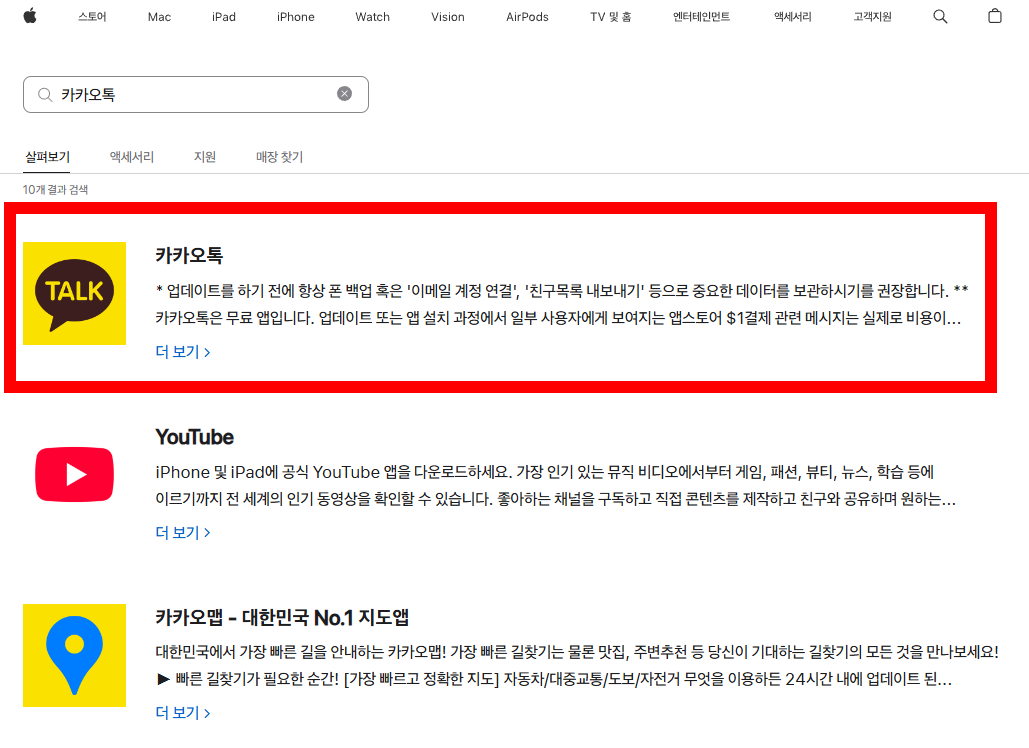Image resolution: width=1029 pixels, height=748 pixels.
Task: Open the Watch menu
Action: pos(373,16)
